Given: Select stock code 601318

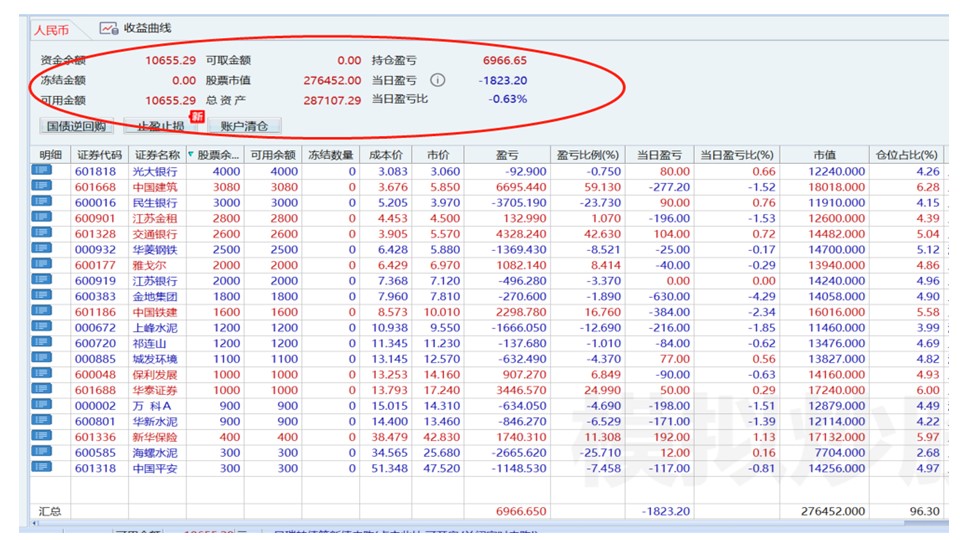Looking at the screenshot, I should [96, 468].
